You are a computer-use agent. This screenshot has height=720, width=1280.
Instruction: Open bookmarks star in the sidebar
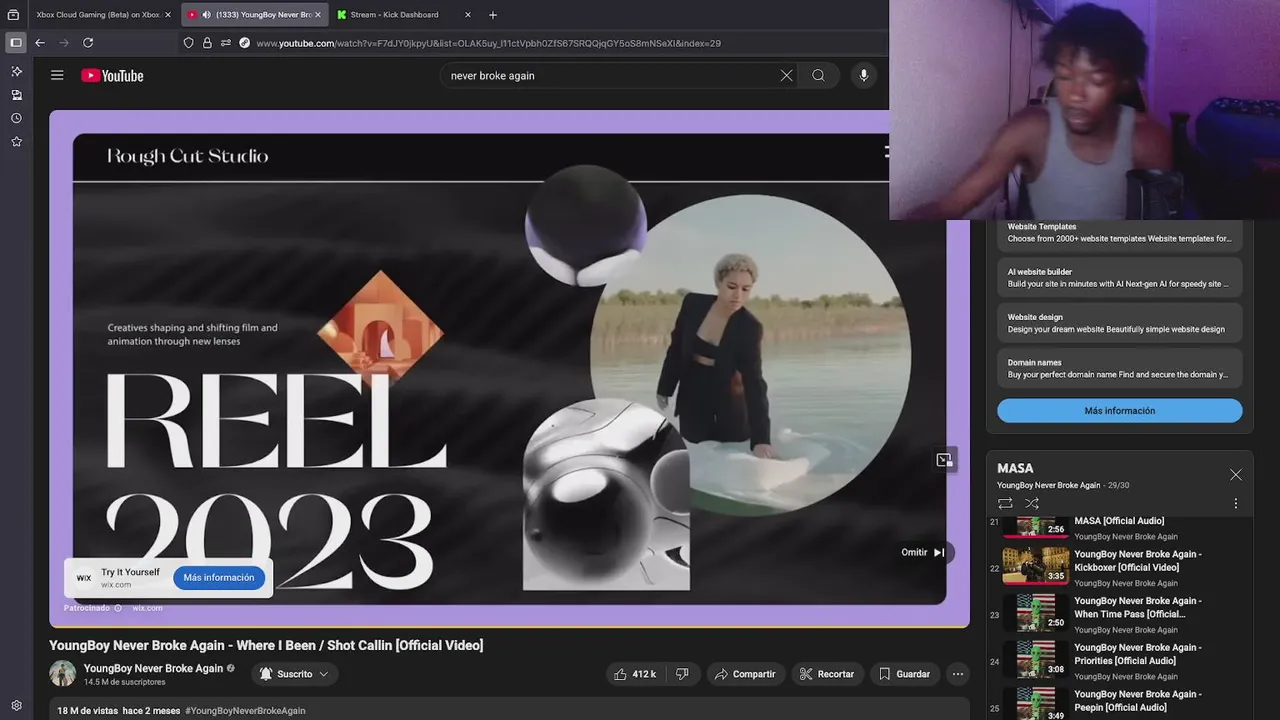(16, 142)
